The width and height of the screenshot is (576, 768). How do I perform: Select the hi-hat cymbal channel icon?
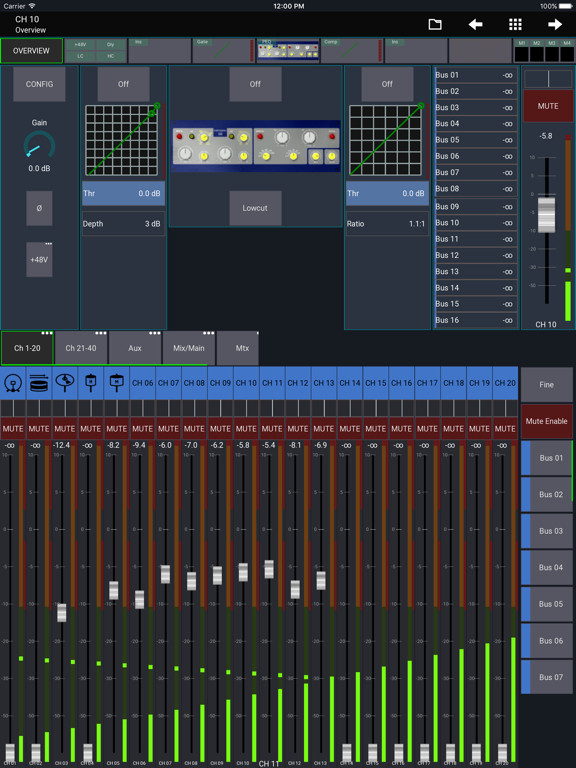[65, 383]
